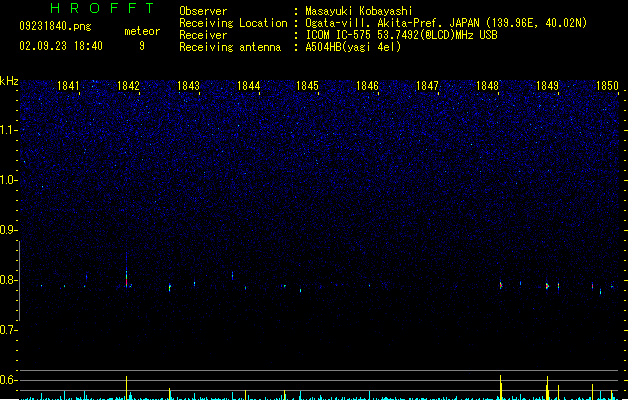Image resolution: width=629 pixels, height=400 pixels.
Task: Click time marker 1846
Action: click(367, 86)
